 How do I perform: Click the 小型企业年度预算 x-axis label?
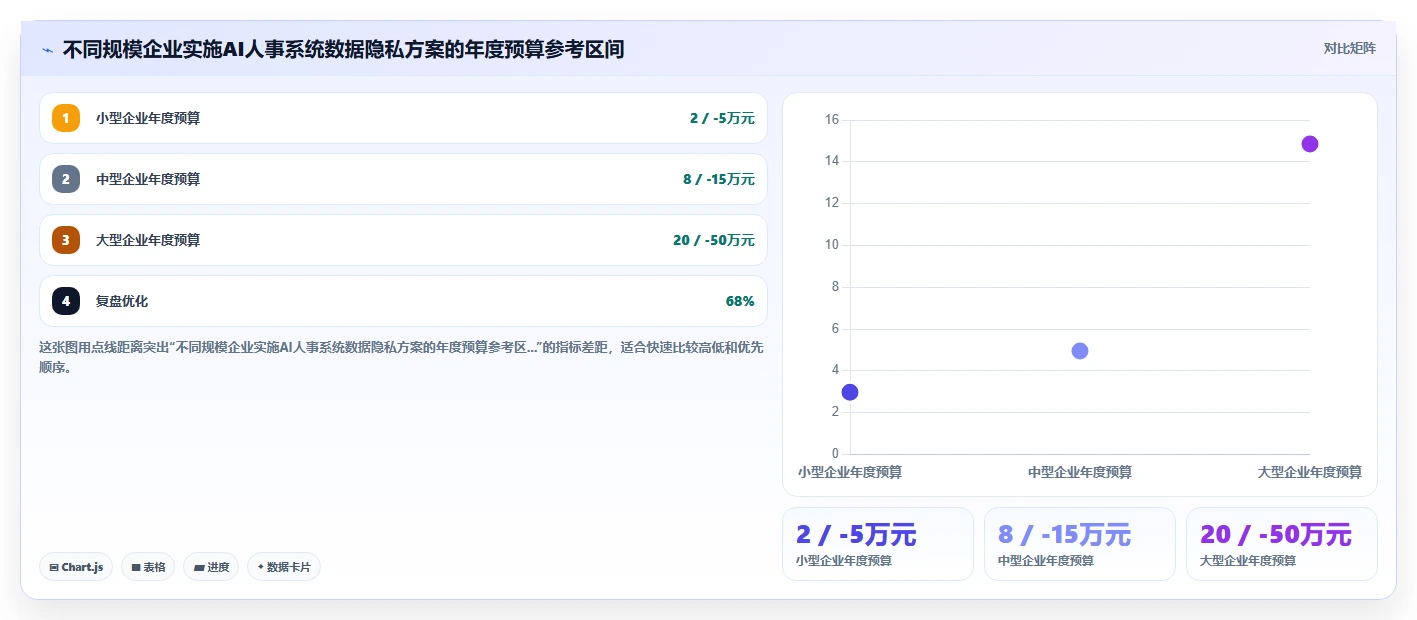(x=850, y=472)
